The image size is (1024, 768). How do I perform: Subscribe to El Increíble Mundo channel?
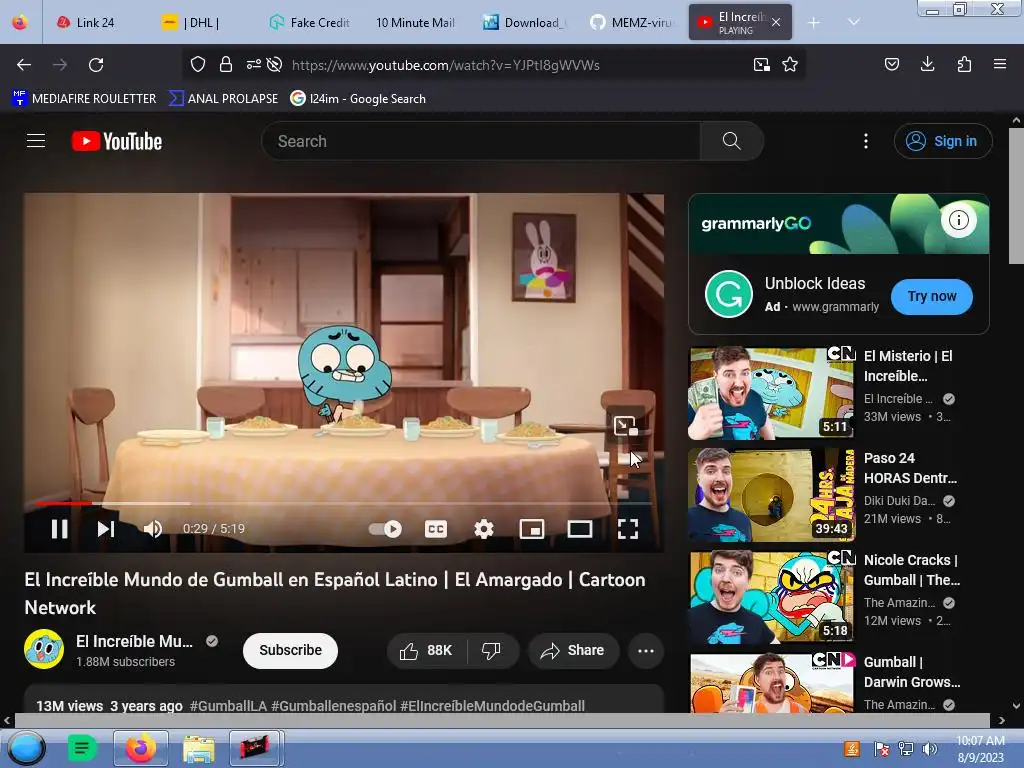(291, 650)
